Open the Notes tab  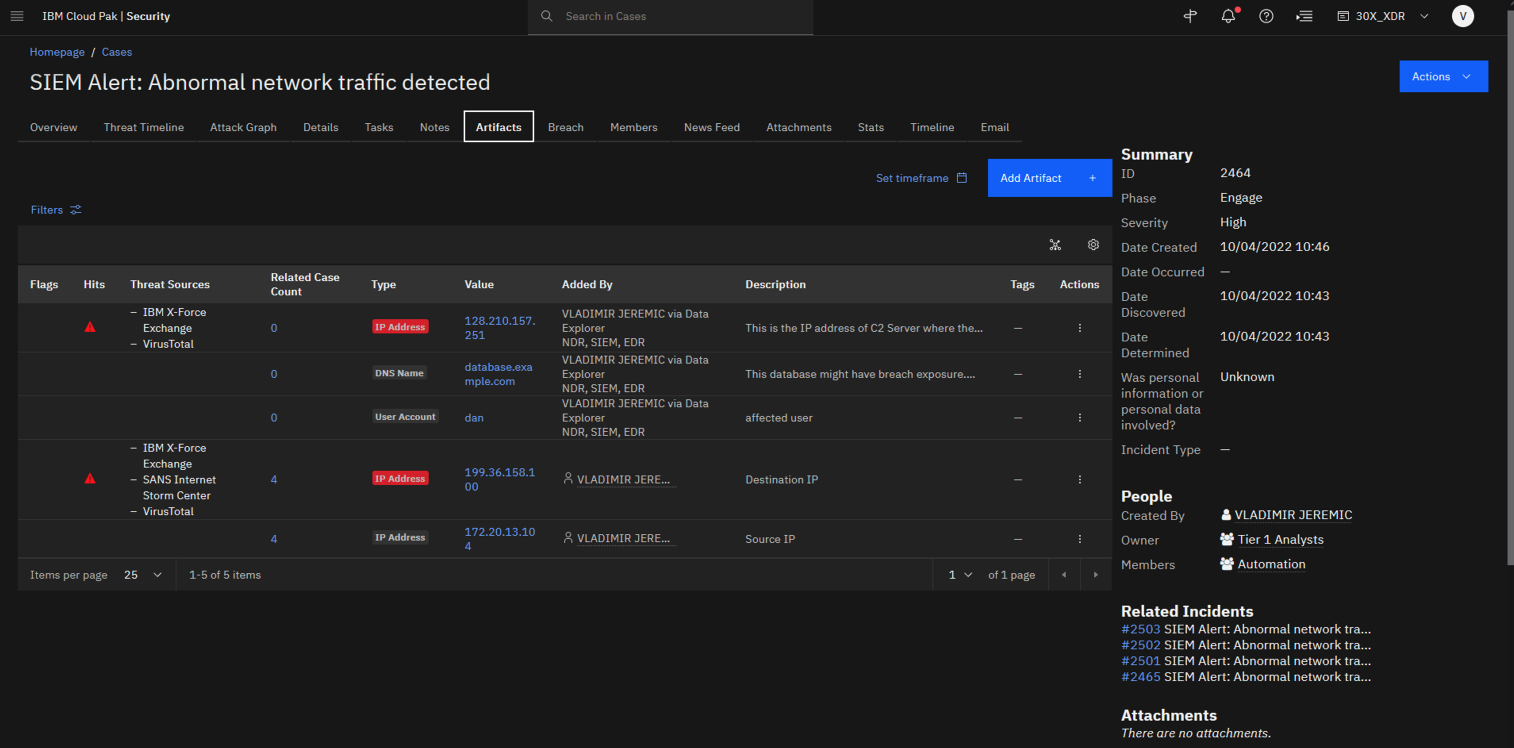click(435, 127)
